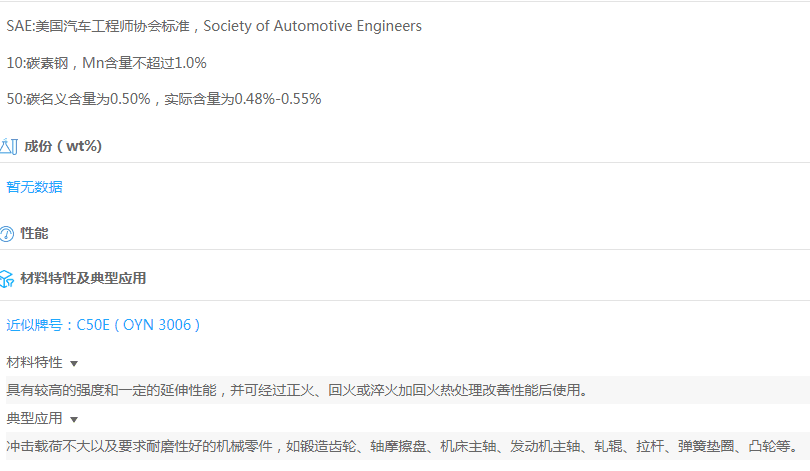Select the 性能 section heading
The height and width of the screenshot is (471, 810).
(x=34, y=233)
